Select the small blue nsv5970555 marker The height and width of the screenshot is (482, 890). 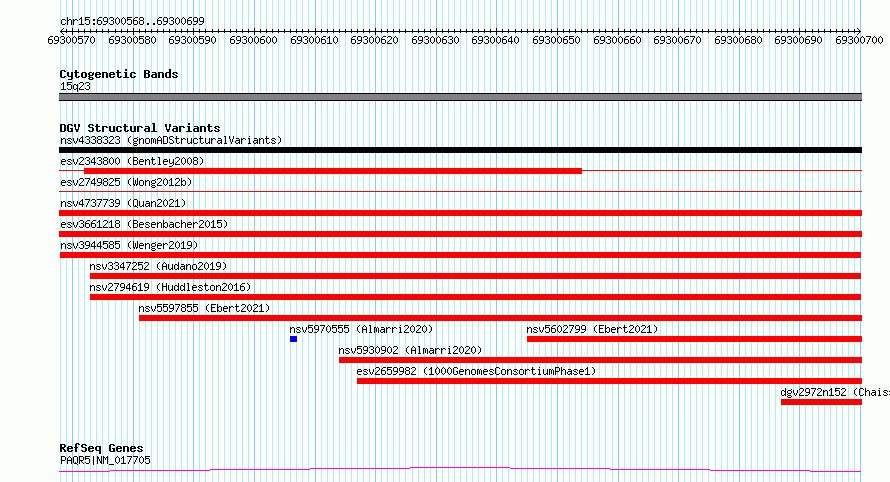(293, 339)
